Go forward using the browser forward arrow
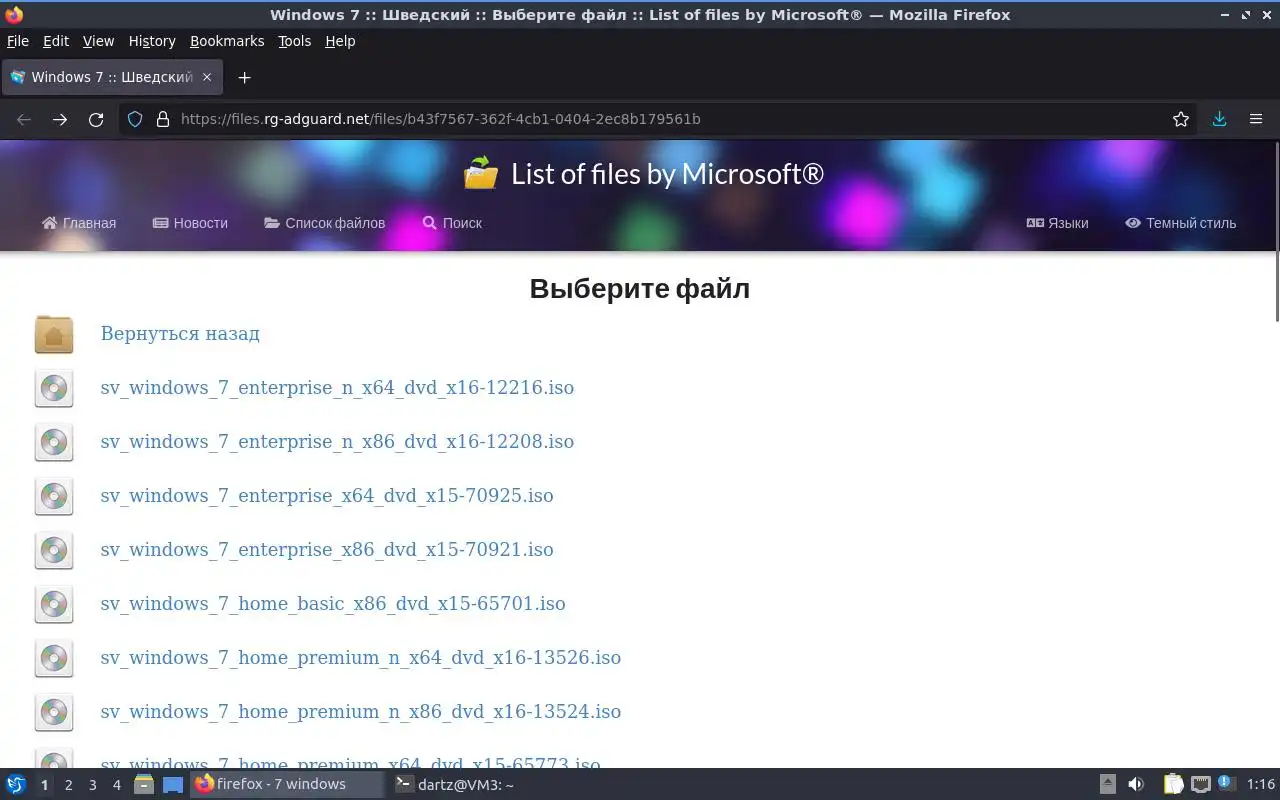This screenshot has width=1280, height=800. tap(60, 119)
